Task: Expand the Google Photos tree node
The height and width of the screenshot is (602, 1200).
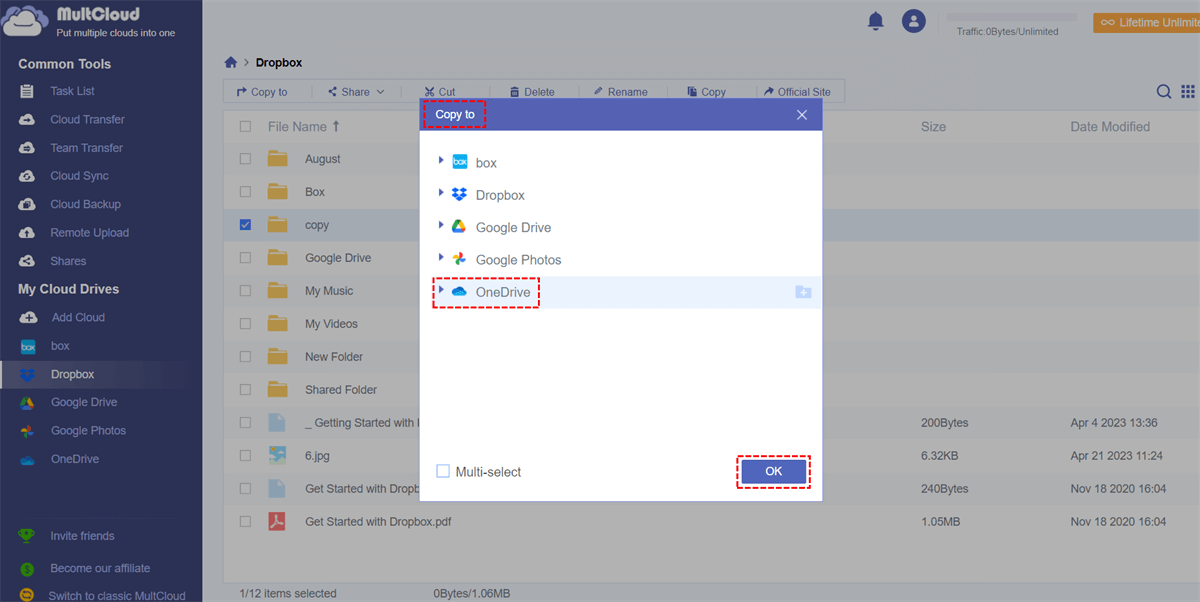Action: (x=441, y=257)
